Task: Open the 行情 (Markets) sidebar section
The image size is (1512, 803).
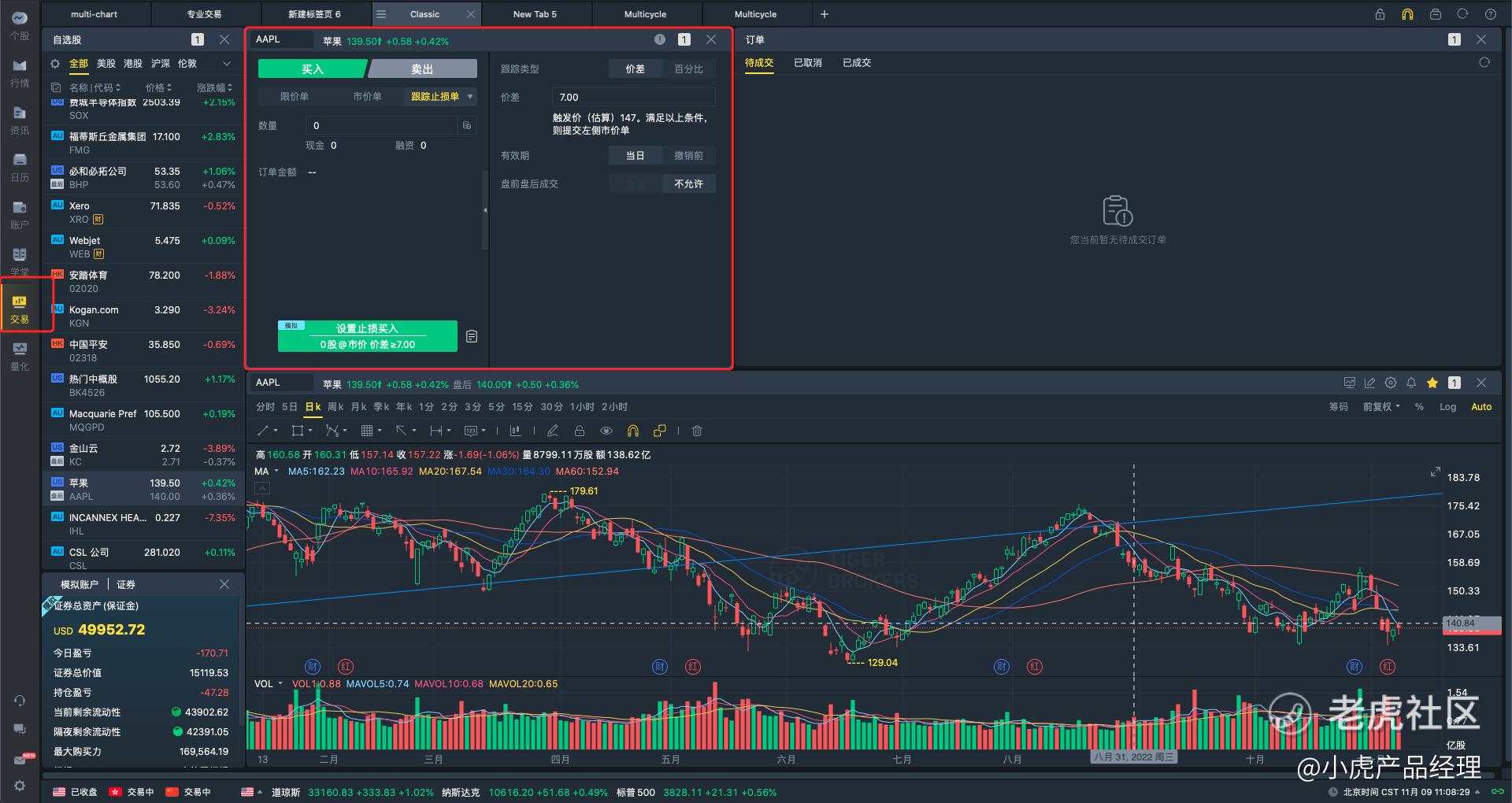Action: click(x=20, y=73)
